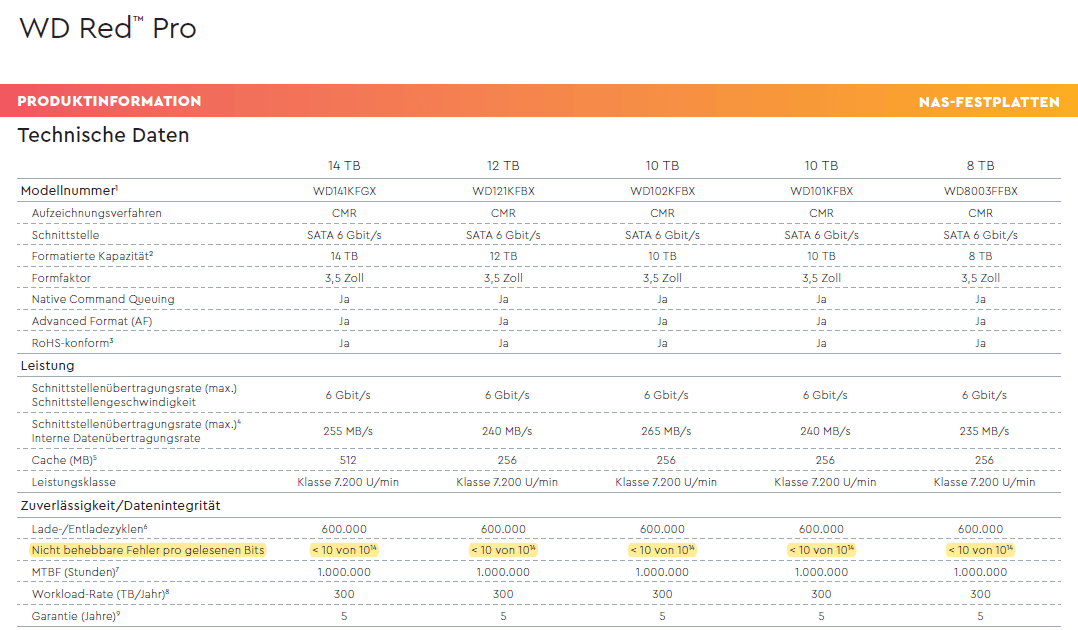Click highlighted Nicht behebbare Fehler label
This screenshot has height=630, width=1078.
tap(148, 550)
